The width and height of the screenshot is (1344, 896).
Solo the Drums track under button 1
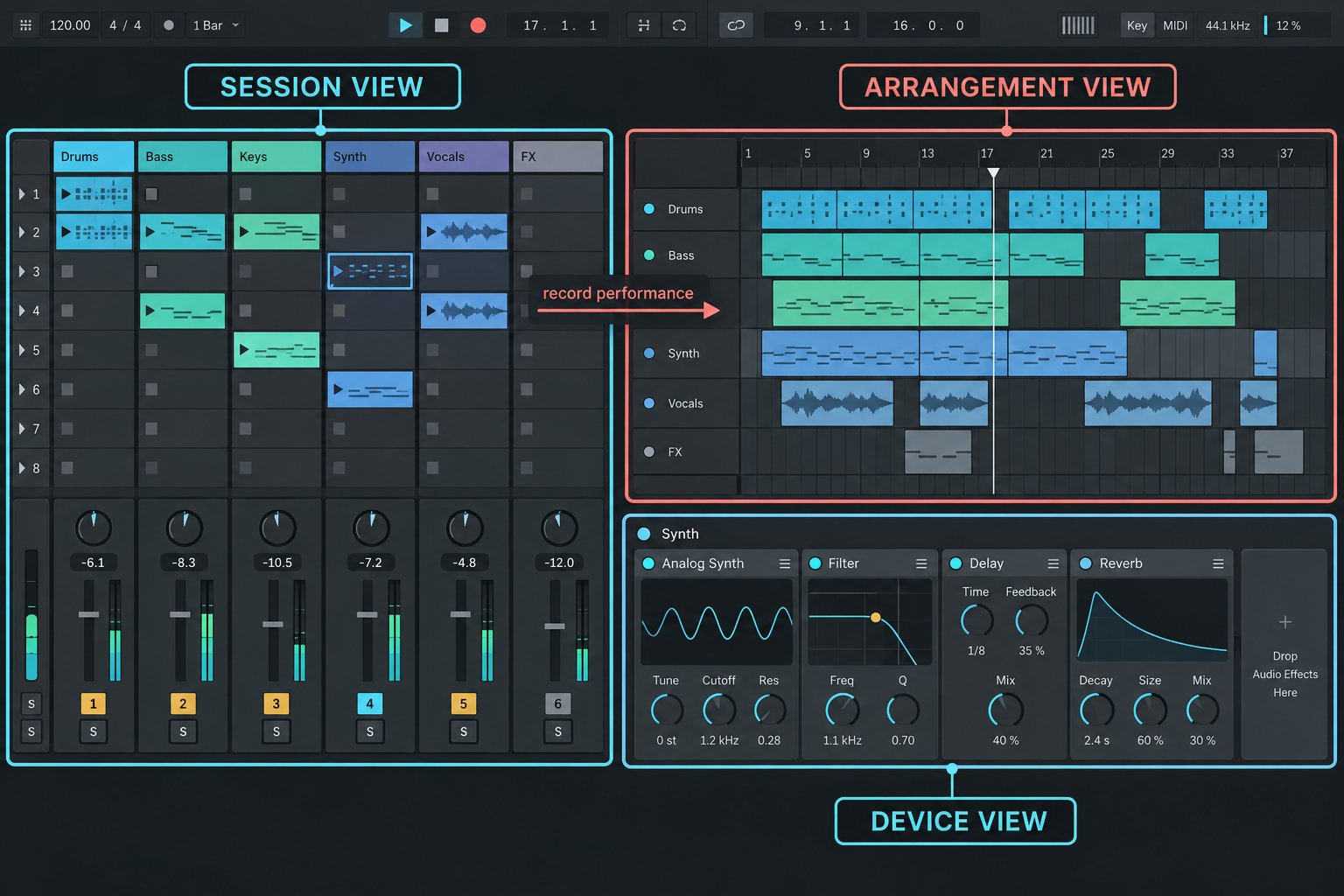[93, 731]
